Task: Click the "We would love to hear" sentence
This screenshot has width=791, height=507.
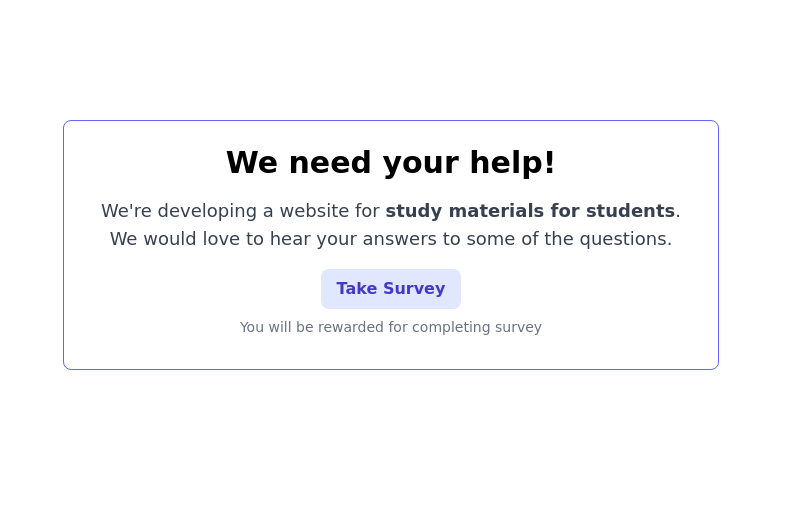Action: point(390,239)
